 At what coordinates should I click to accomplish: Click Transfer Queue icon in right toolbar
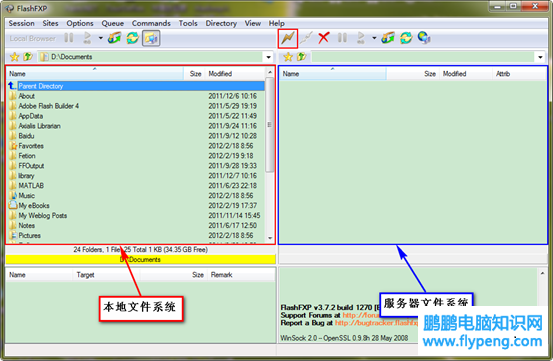[388, 38]
